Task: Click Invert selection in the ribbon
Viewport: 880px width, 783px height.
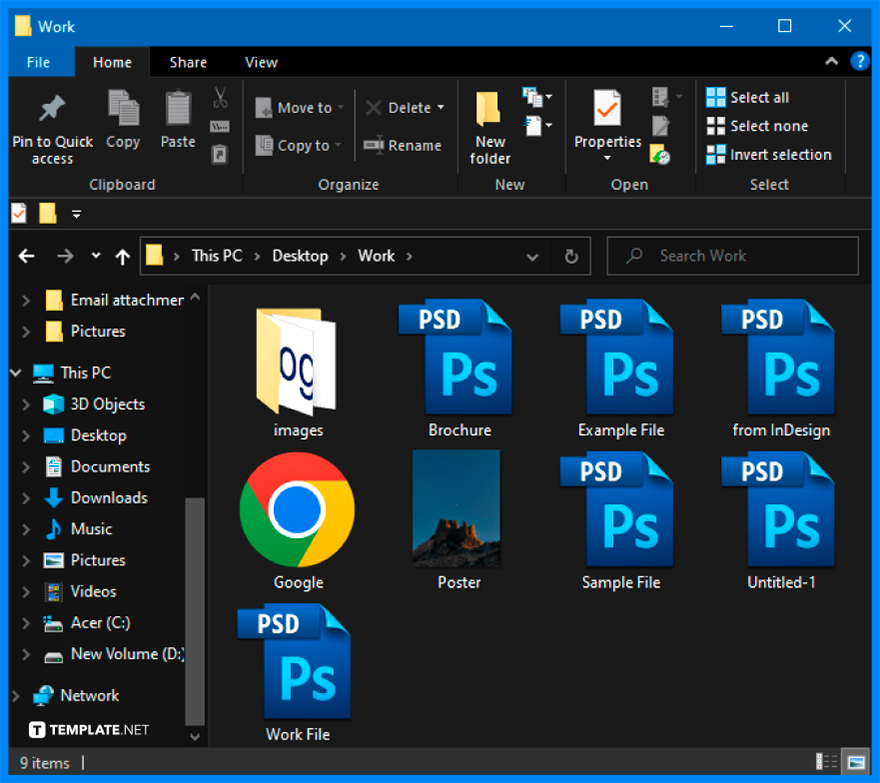Action: click(x=770, y=155)
